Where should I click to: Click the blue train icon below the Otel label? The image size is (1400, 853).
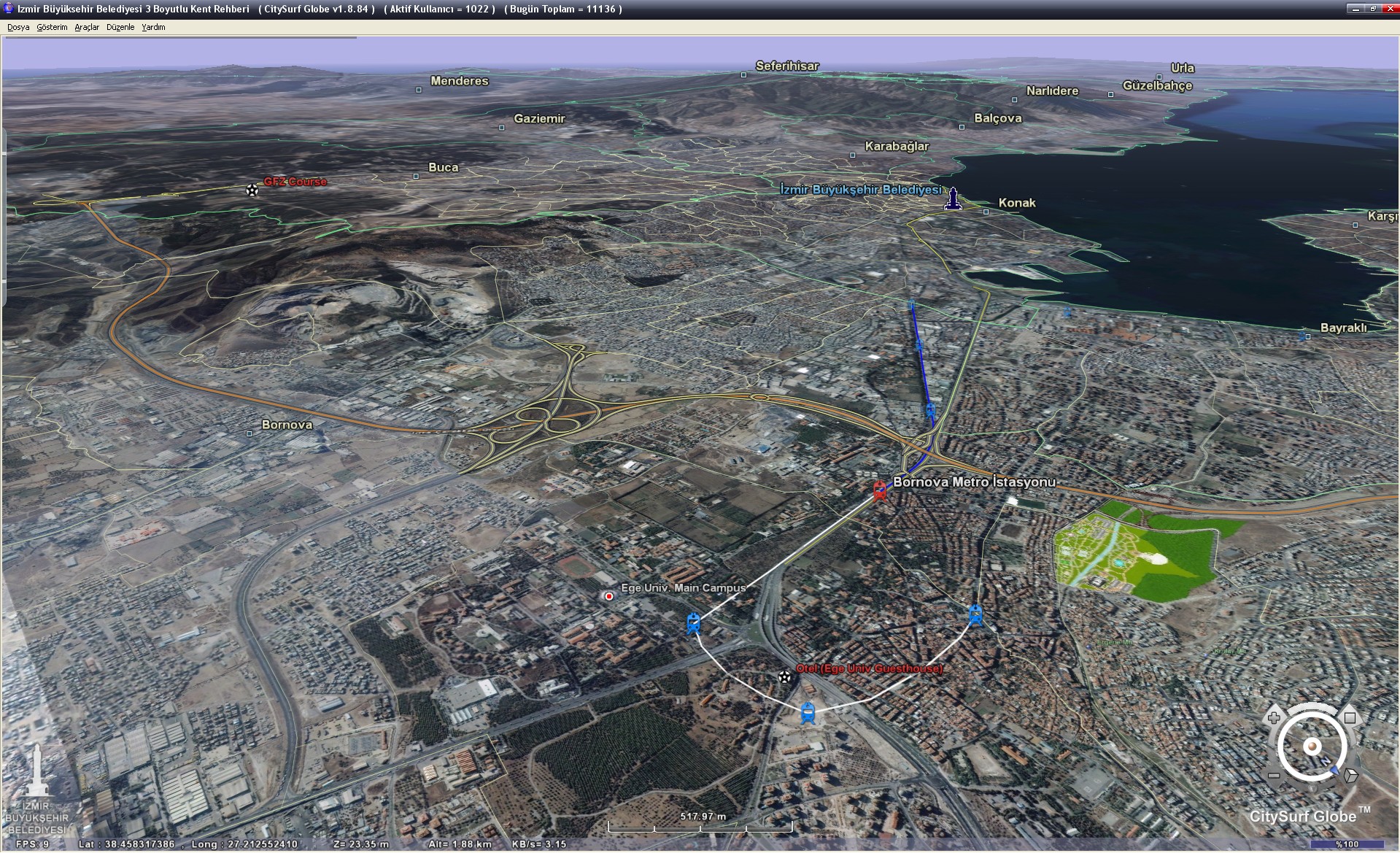[x=807, y=712]
